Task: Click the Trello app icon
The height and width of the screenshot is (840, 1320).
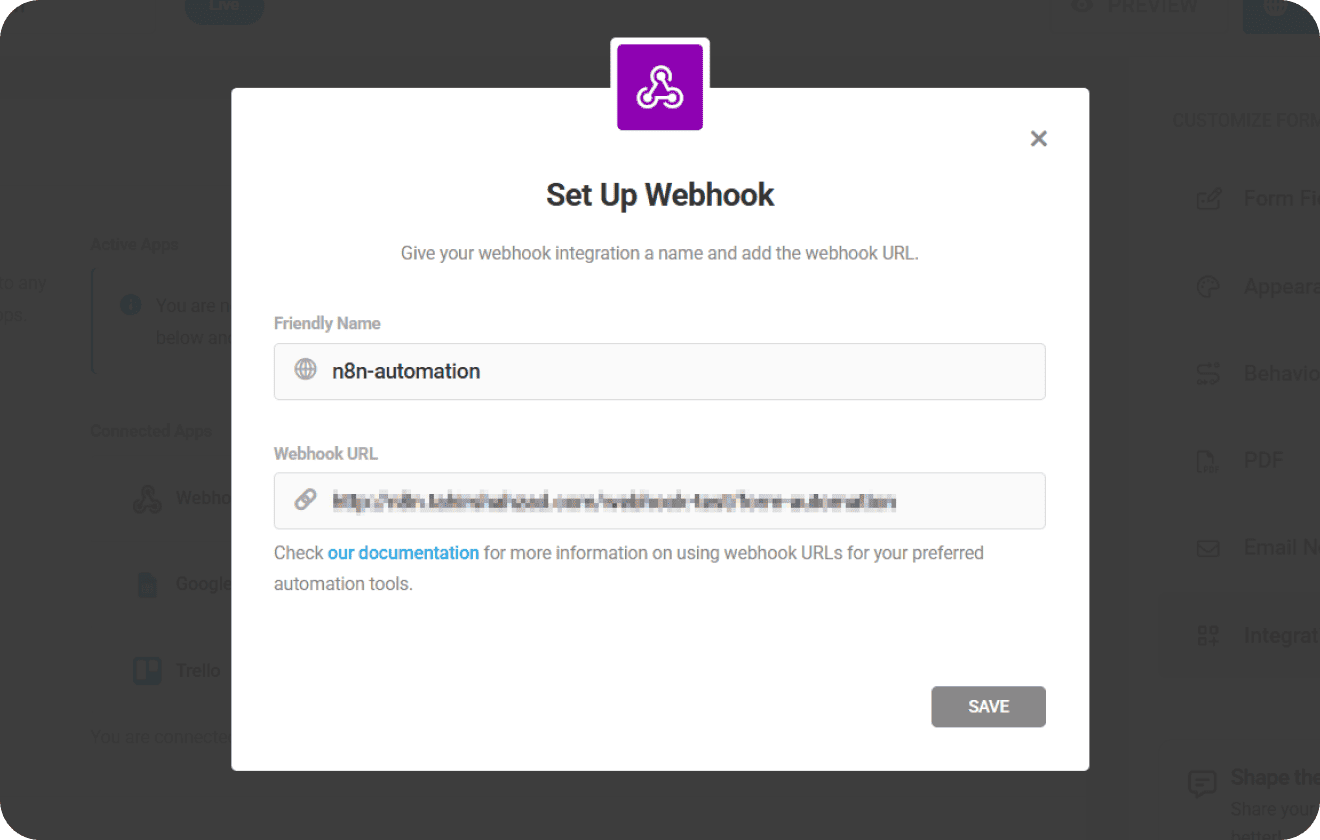Action: click(148, 670)
